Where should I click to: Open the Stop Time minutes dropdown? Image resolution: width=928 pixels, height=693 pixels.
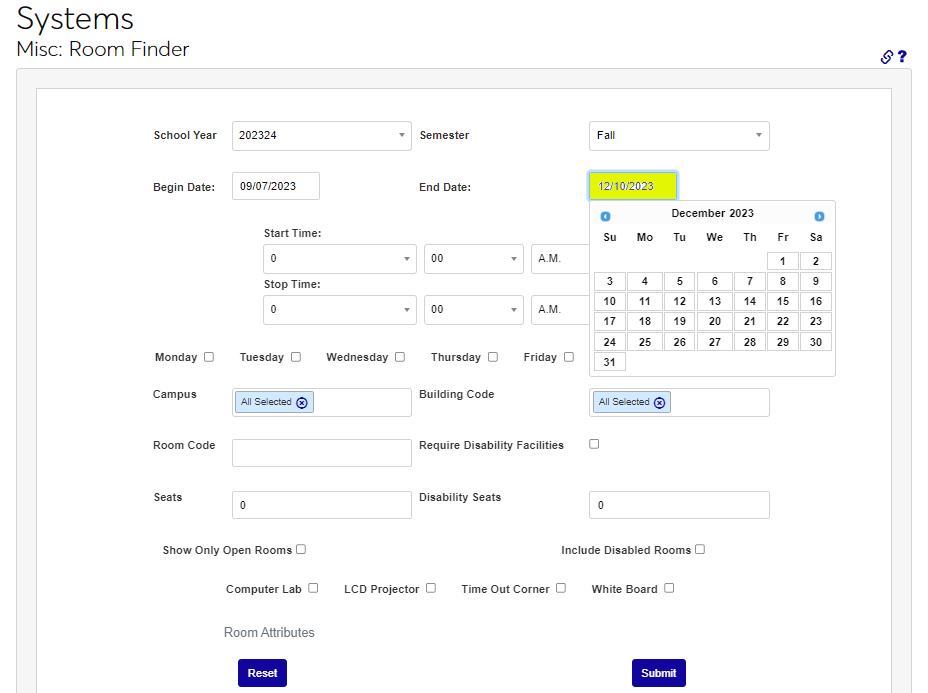pyautogui.click(x=473, y=310)
